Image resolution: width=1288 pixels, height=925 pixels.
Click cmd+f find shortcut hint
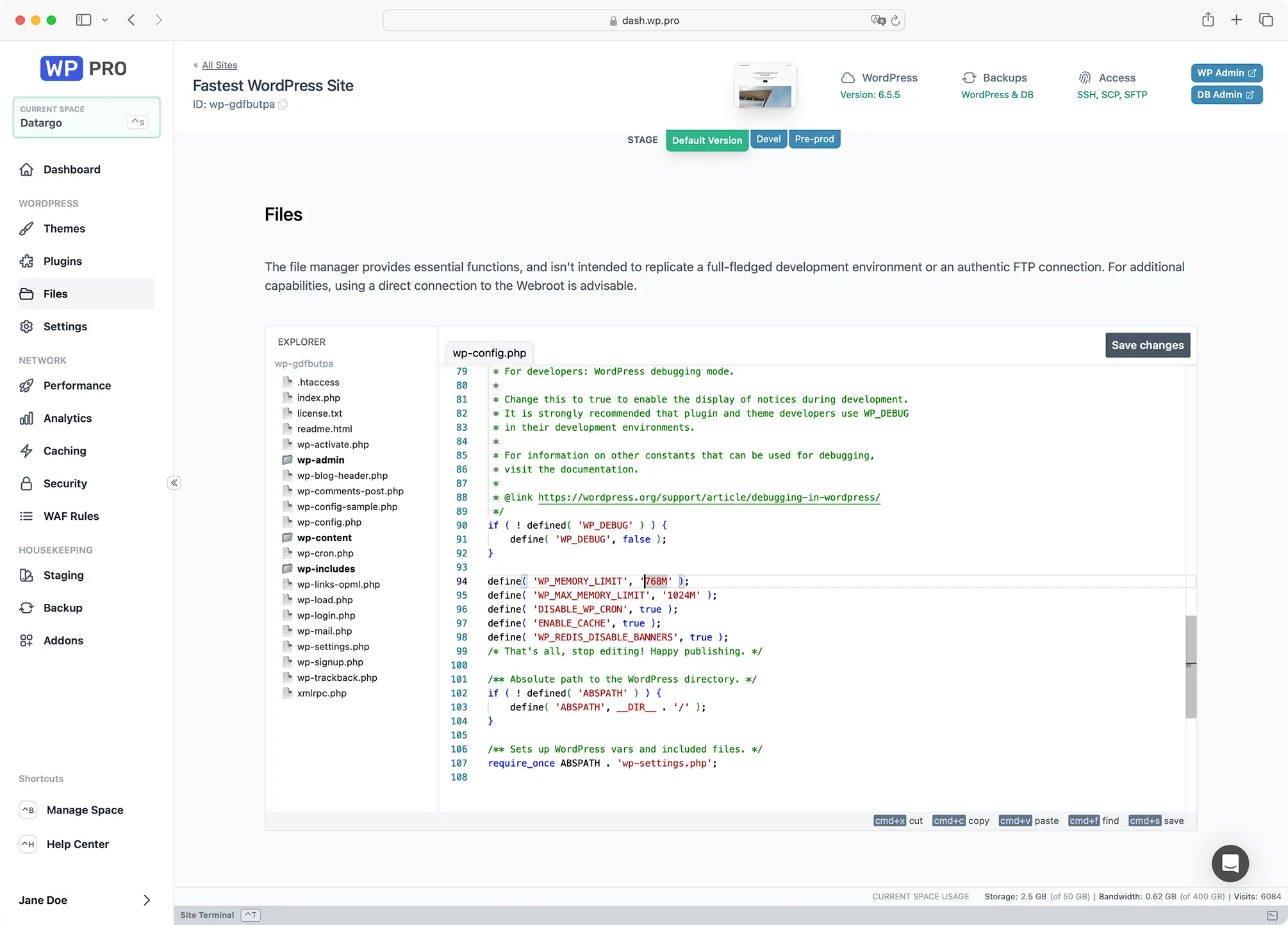(x=1093, y=821)
